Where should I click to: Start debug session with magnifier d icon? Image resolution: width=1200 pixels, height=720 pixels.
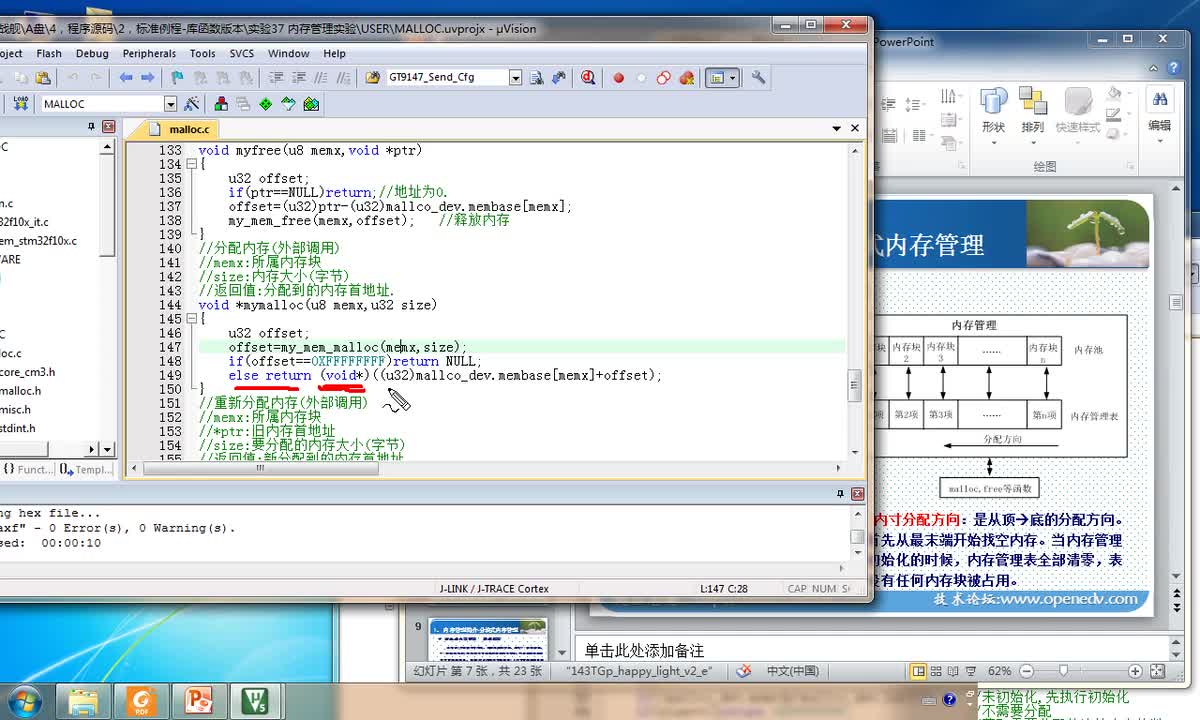coord(588,77)
